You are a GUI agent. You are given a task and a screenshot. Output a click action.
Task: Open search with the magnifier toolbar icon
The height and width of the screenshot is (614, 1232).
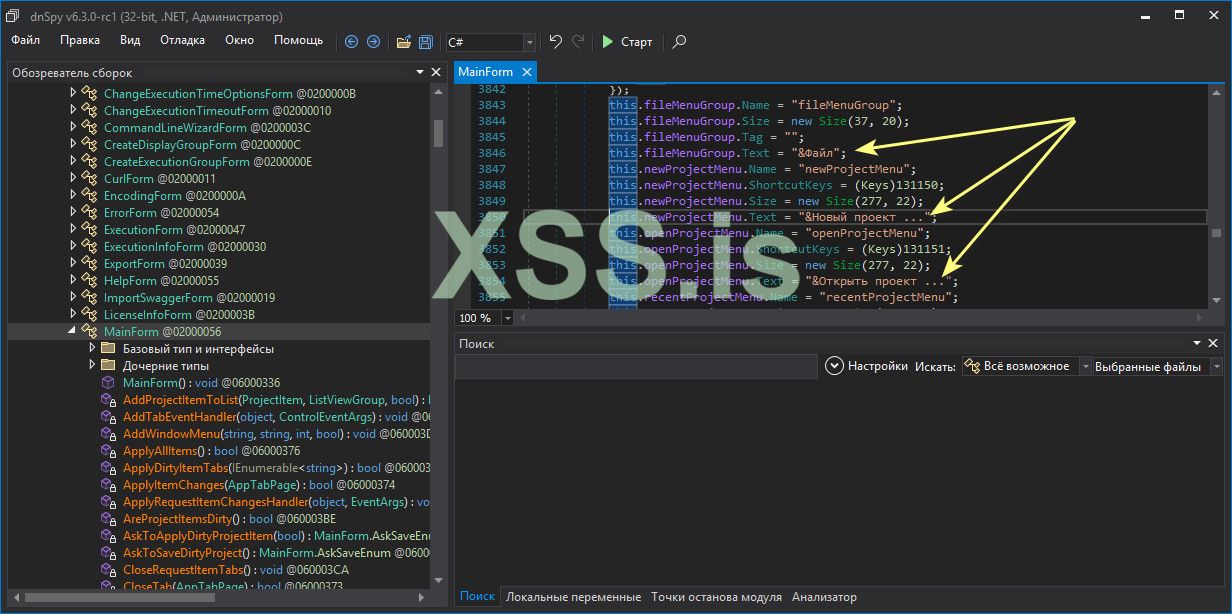(x=680, y=42)
